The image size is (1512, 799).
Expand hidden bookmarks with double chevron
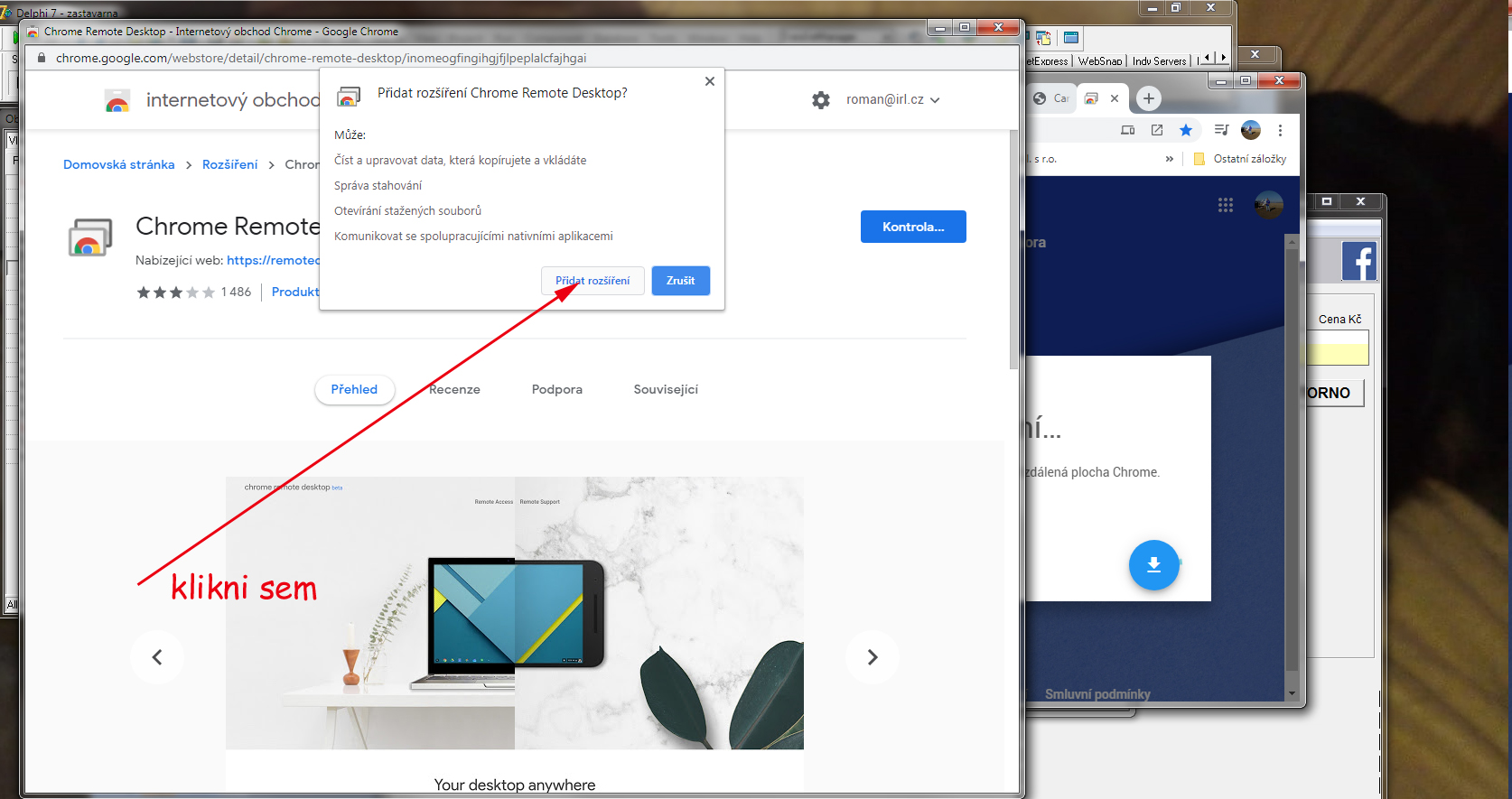click(1170, 159)
